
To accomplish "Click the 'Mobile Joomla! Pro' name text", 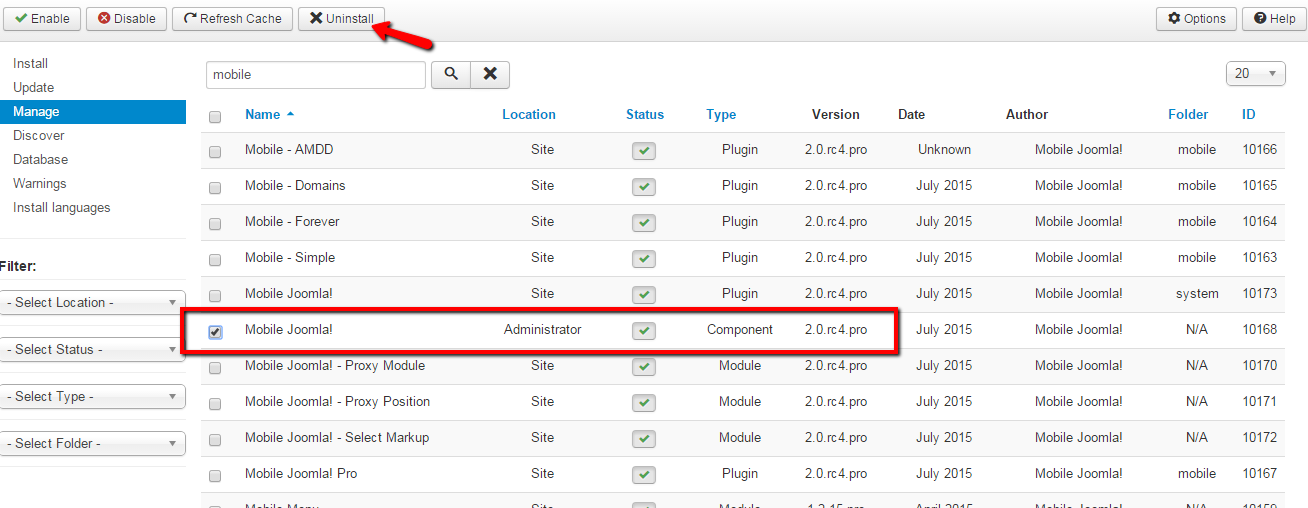I will pyautogui.click(x=301, y=473).
